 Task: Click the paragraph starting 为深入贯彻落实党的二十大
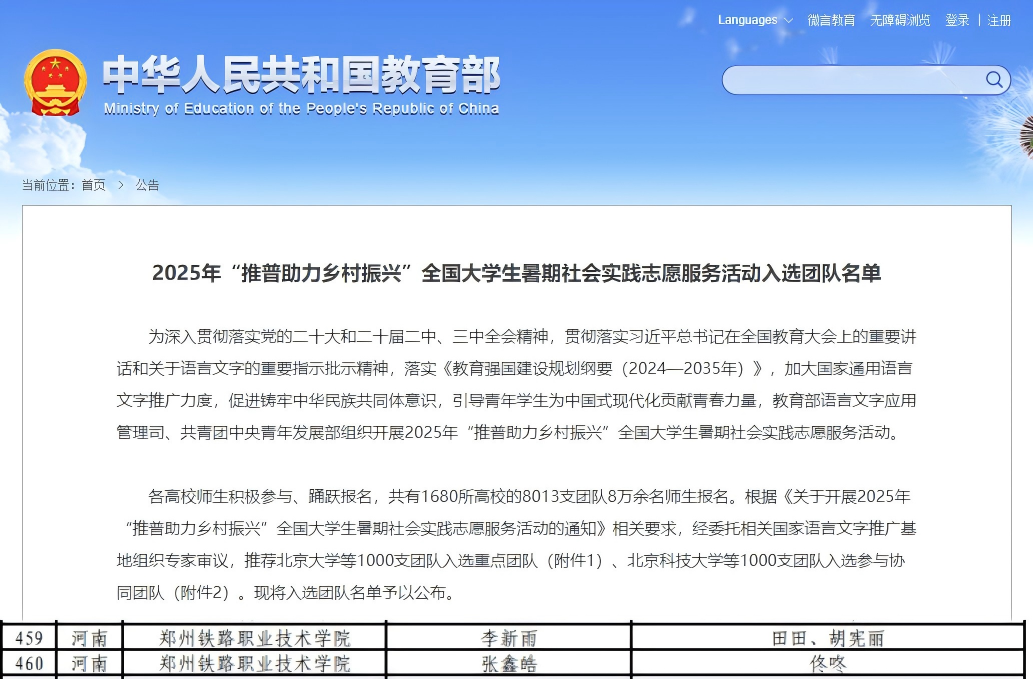pyautogui.click(x=516, y=385)
